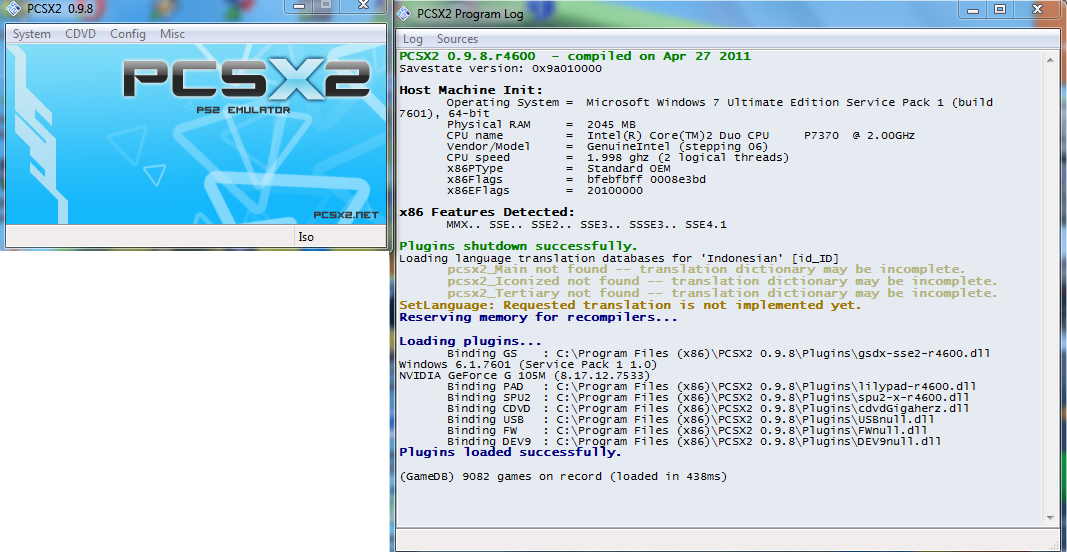
Task: Click the 'Binding GS' plugin line
Action: 718,353
